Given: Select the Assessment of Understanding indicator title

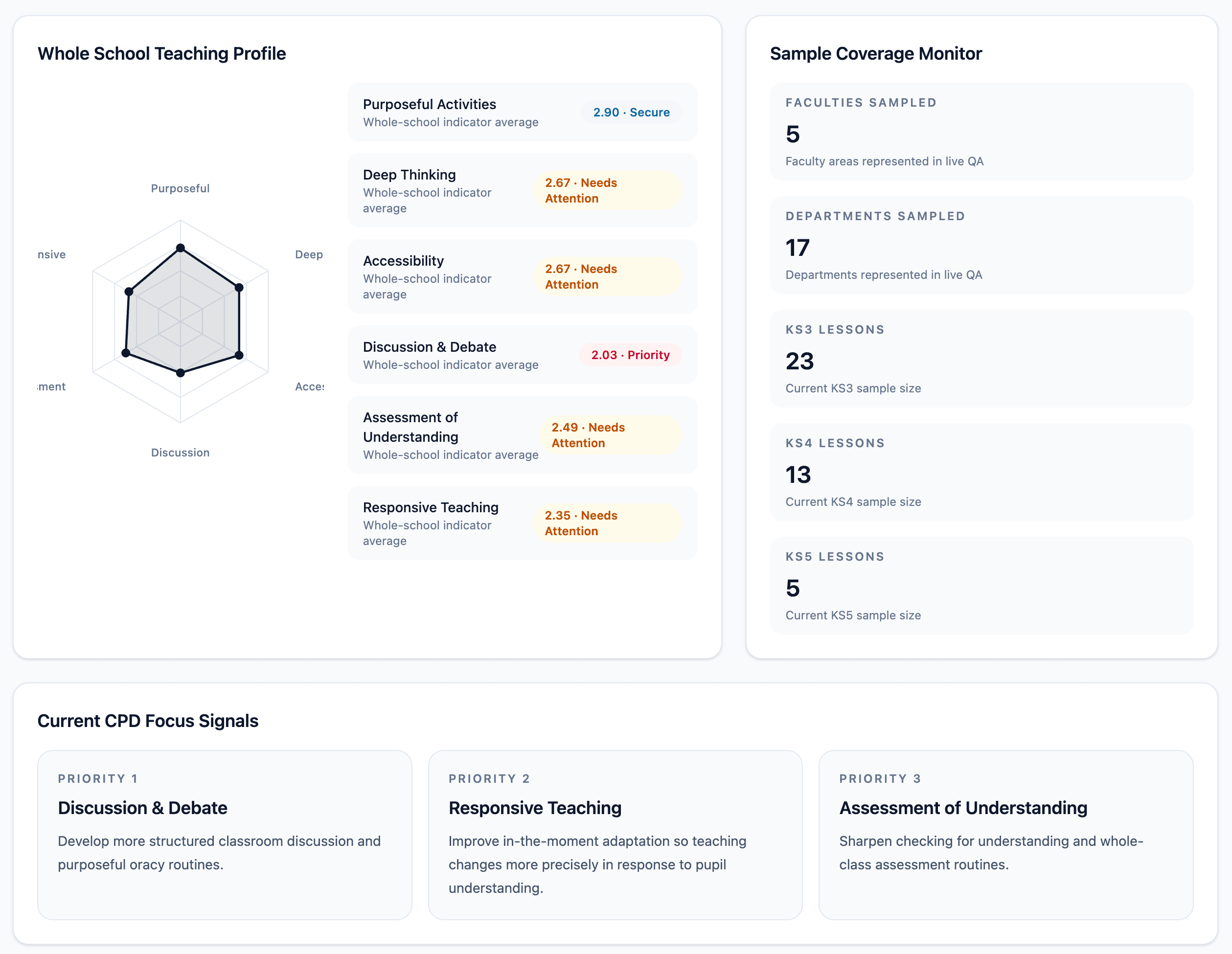Looking at the screenshot, I should click(x=411, y=427).
